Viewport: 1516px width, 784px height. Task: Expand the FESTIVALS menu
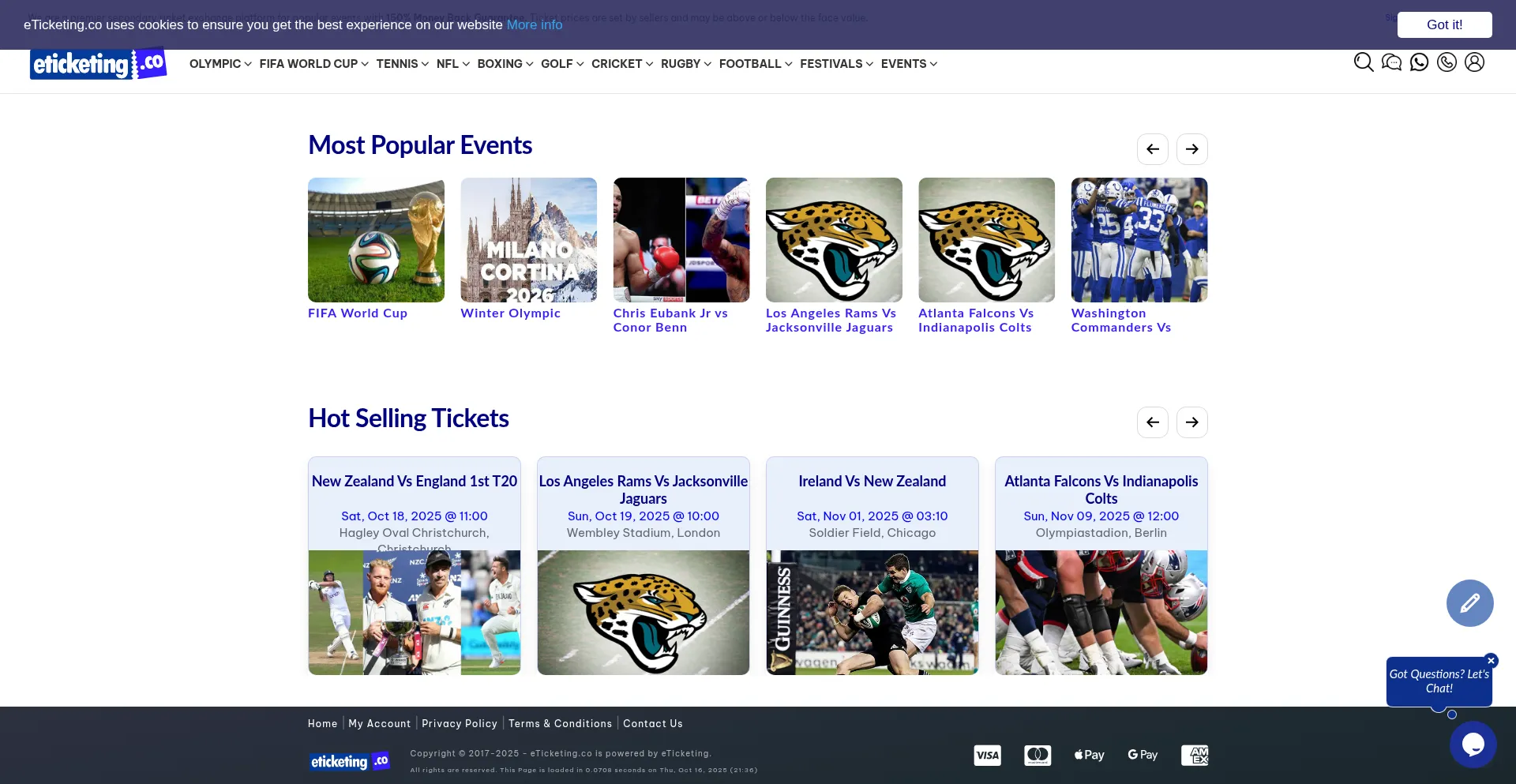point(836,64)
